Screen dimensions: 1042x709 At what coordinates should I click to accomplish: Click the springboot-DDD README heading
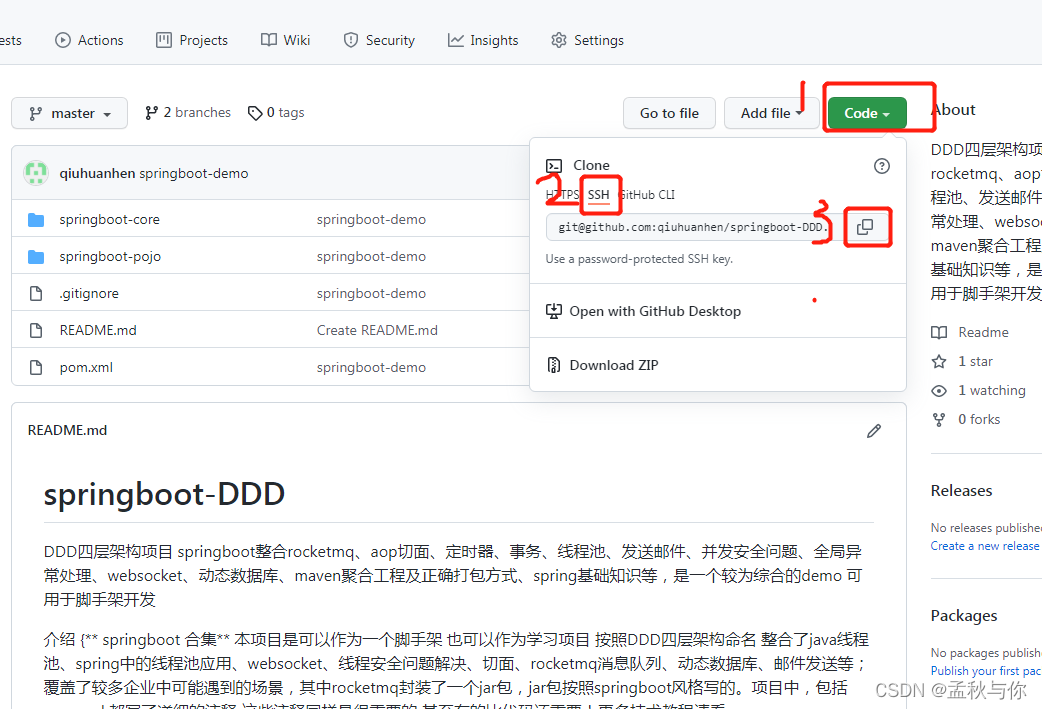(x=164, y=494)
